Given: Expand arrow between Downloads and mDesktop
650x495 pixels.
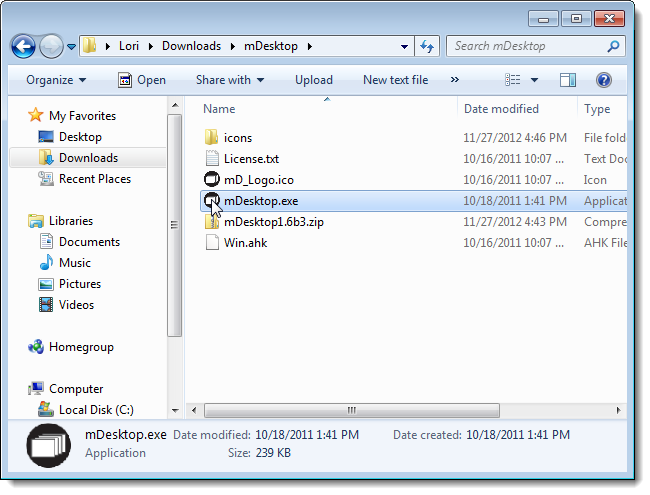Looking at the screenshot, I should tap(233, 46).
